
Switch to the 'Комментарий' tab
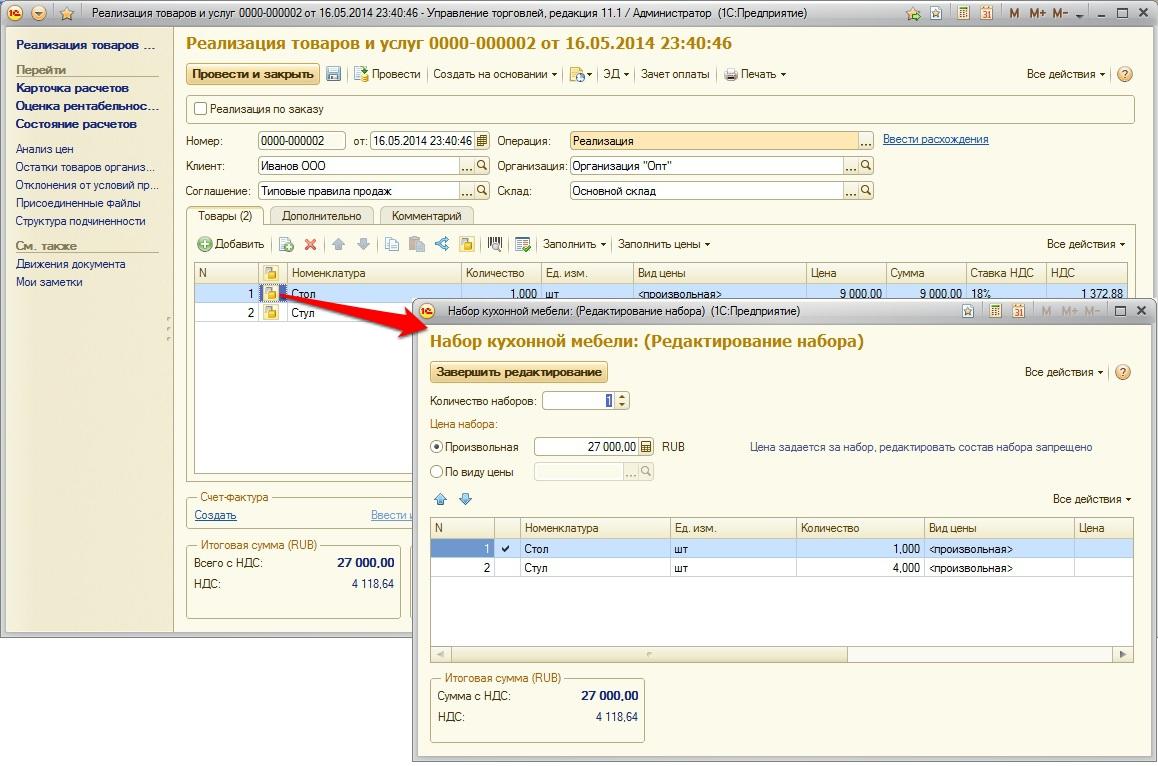[426, 216]
